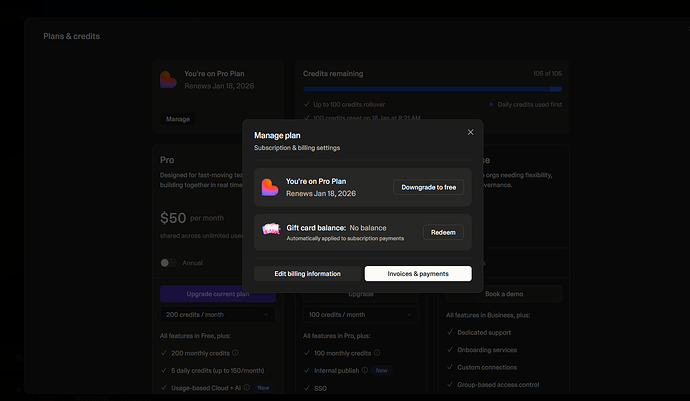
Task: Click the heart logo beside Renews Jan 18
Action: coord(168,80)
